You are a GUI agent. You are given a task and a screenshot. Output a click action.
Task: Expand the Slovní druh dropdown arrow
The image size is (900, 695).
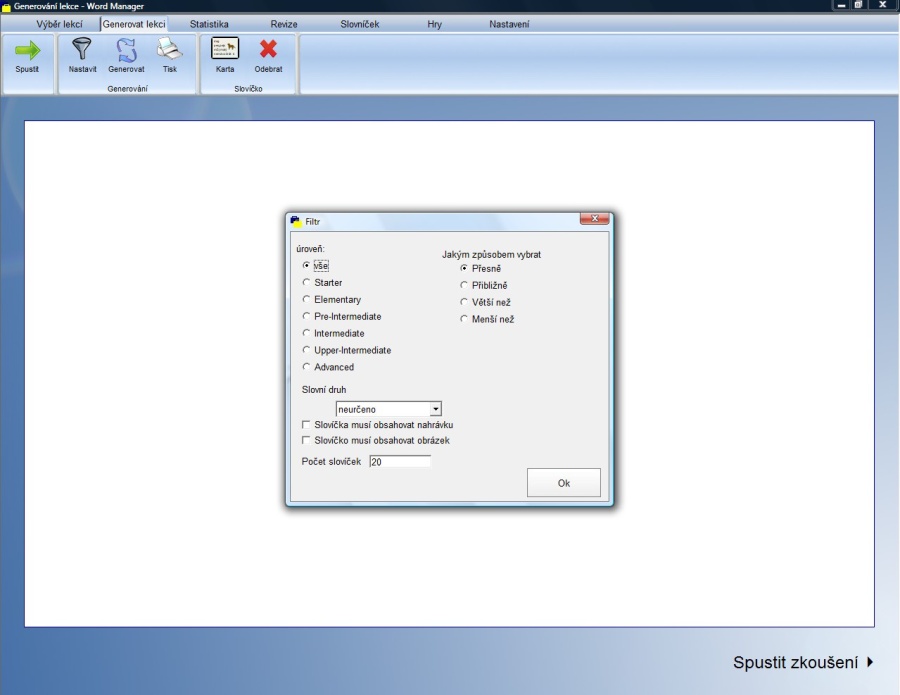point(435,409)
